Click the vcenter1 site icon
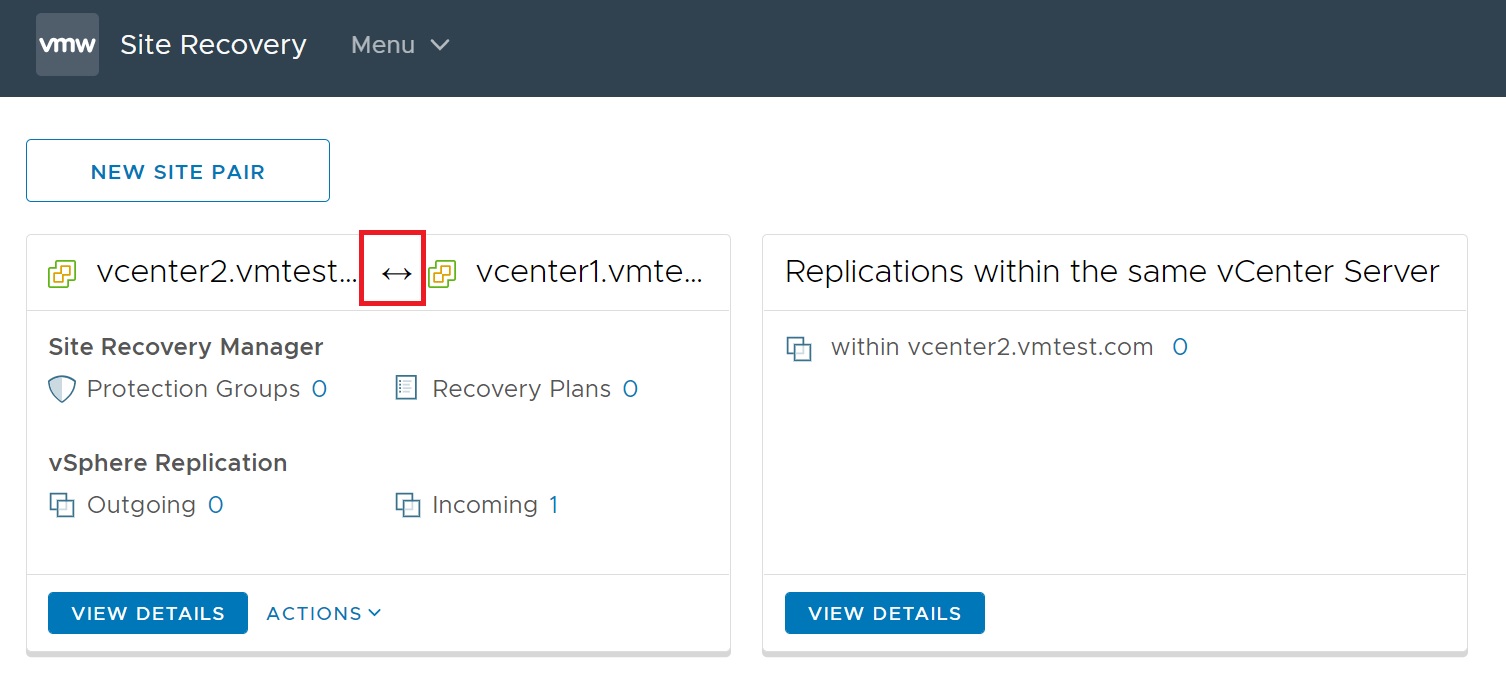 tap(442, 273)
